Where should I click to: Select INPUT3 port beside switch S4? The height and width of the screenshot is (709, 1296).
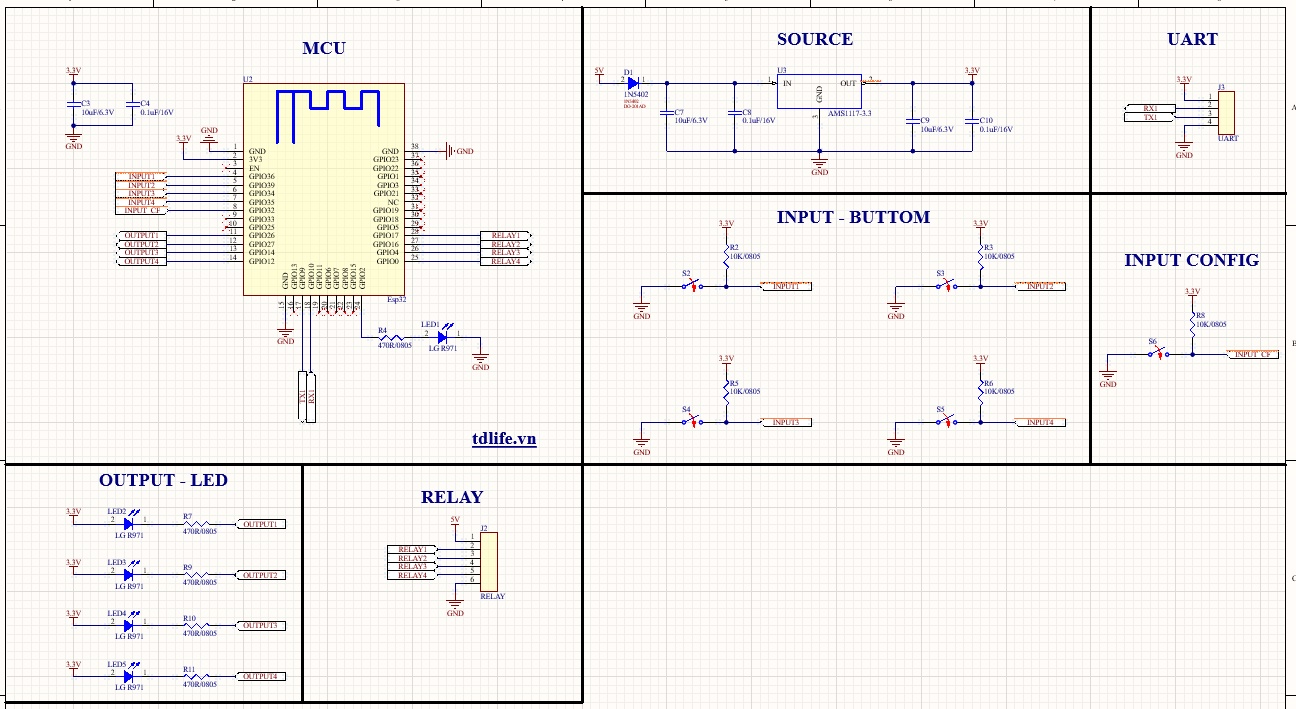787,422
